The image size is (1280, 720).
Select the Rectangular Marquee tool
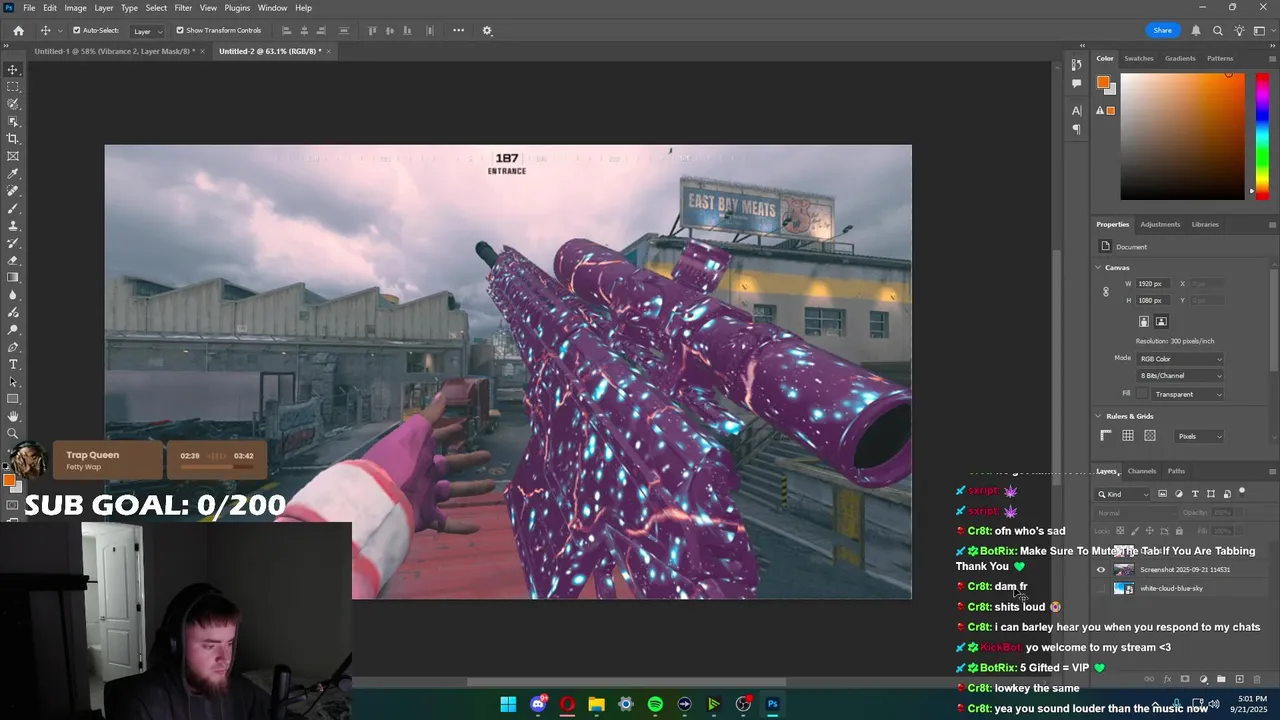[x=13, y=87]
